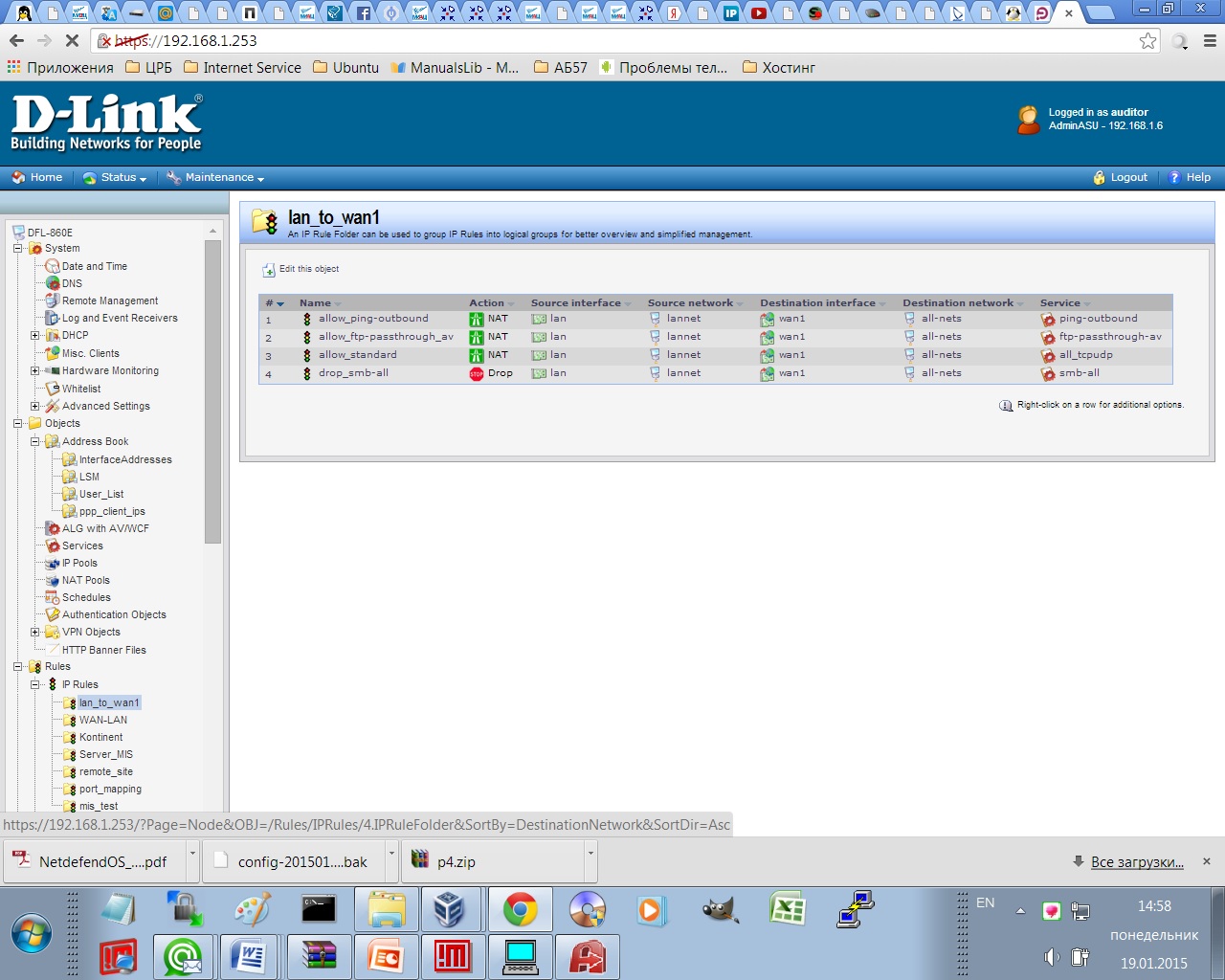Click Edit this object

(301, 269)
